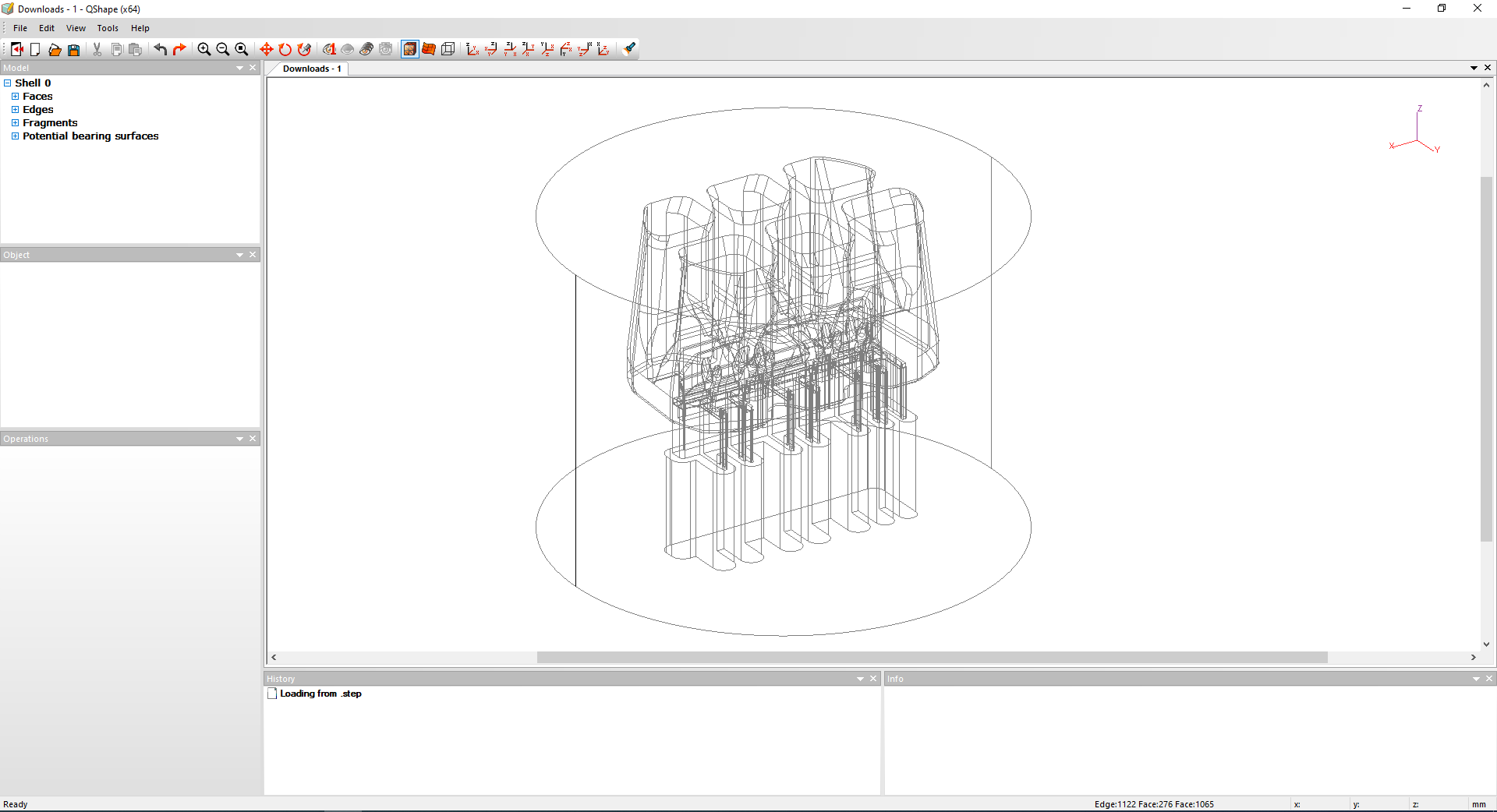Viewport: 1497px width, 812px height.
Task: Click the Loading from .step history entry
Action: pyautogui.click(x=320, y=694)
